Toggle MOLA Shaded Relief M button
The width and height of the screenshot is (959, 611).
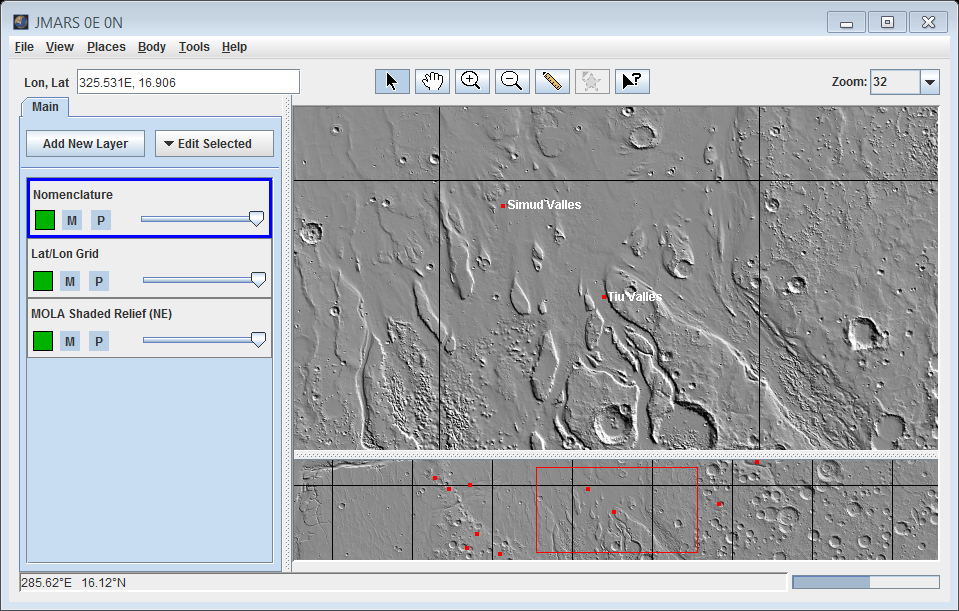70,341
